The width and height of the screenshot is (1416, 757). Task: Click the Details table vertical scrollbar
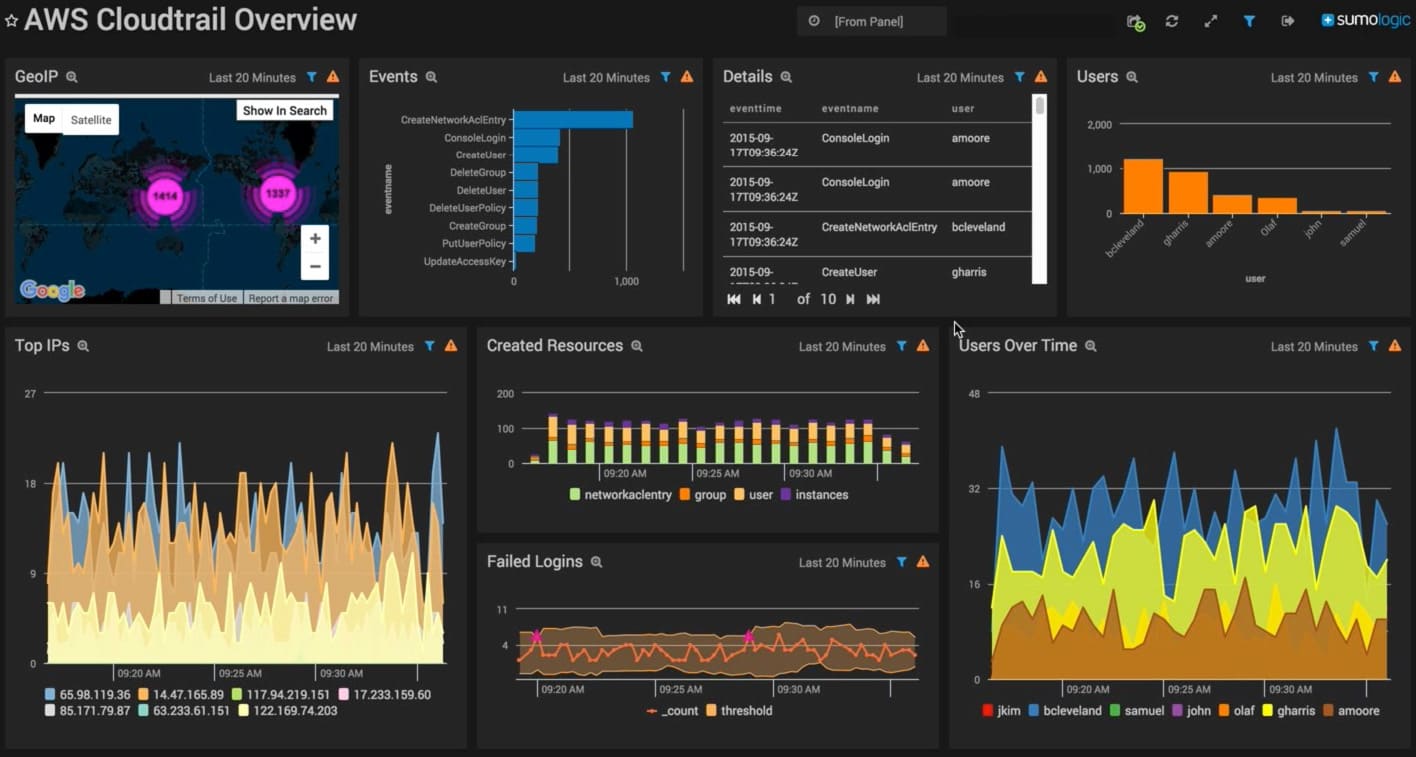(1040, 189)
